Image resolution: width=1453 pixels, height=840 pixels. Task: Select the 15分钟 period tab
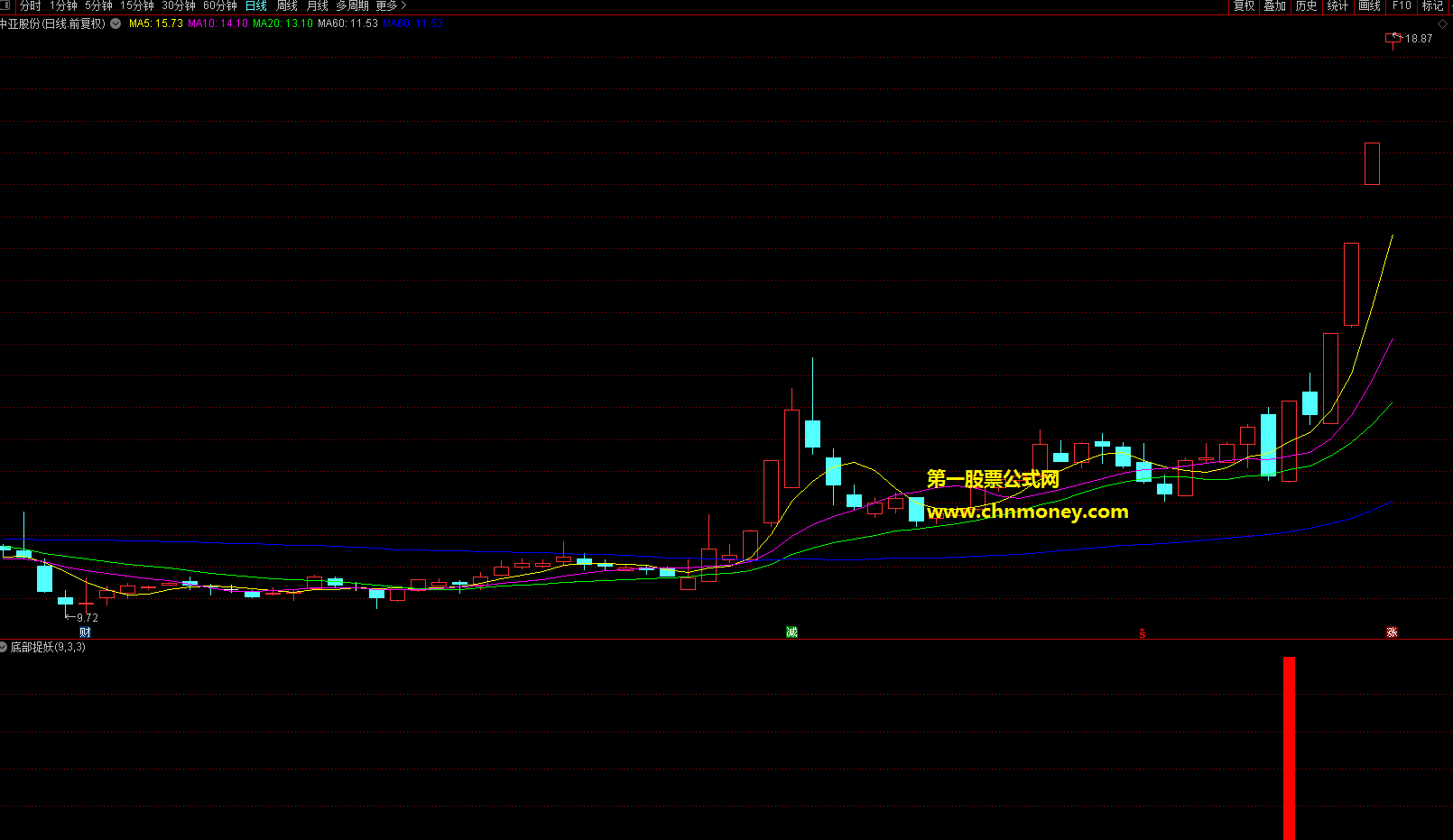click(137, 5)
